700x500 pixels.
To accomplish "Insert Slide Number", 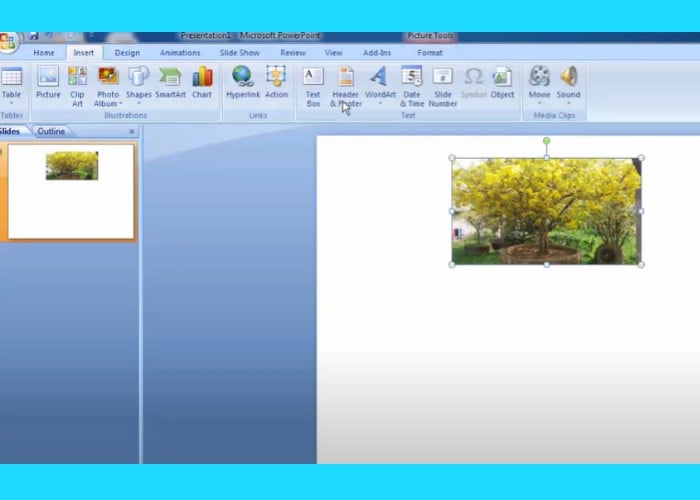I will [x=442, y=87].
